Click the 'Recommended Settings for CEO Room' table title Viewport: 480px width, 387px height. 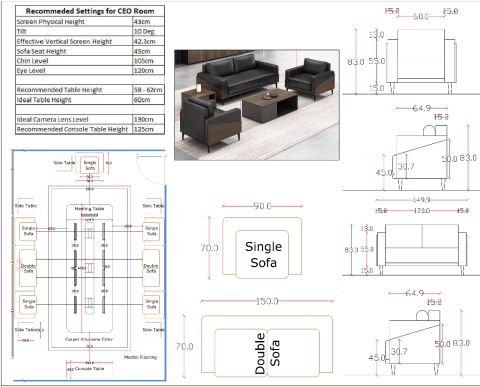90,11
